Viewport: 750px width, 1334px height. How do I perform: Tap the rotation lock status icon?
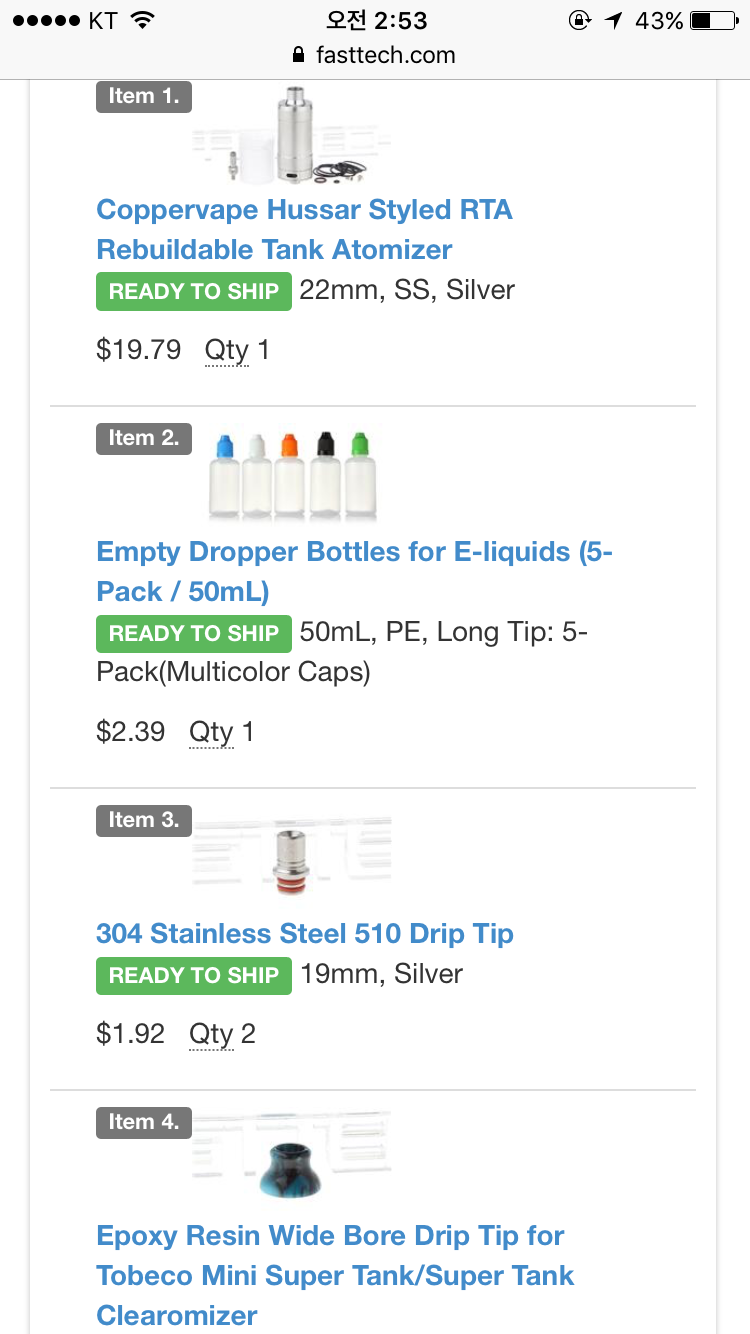click(x=578, y=20)
